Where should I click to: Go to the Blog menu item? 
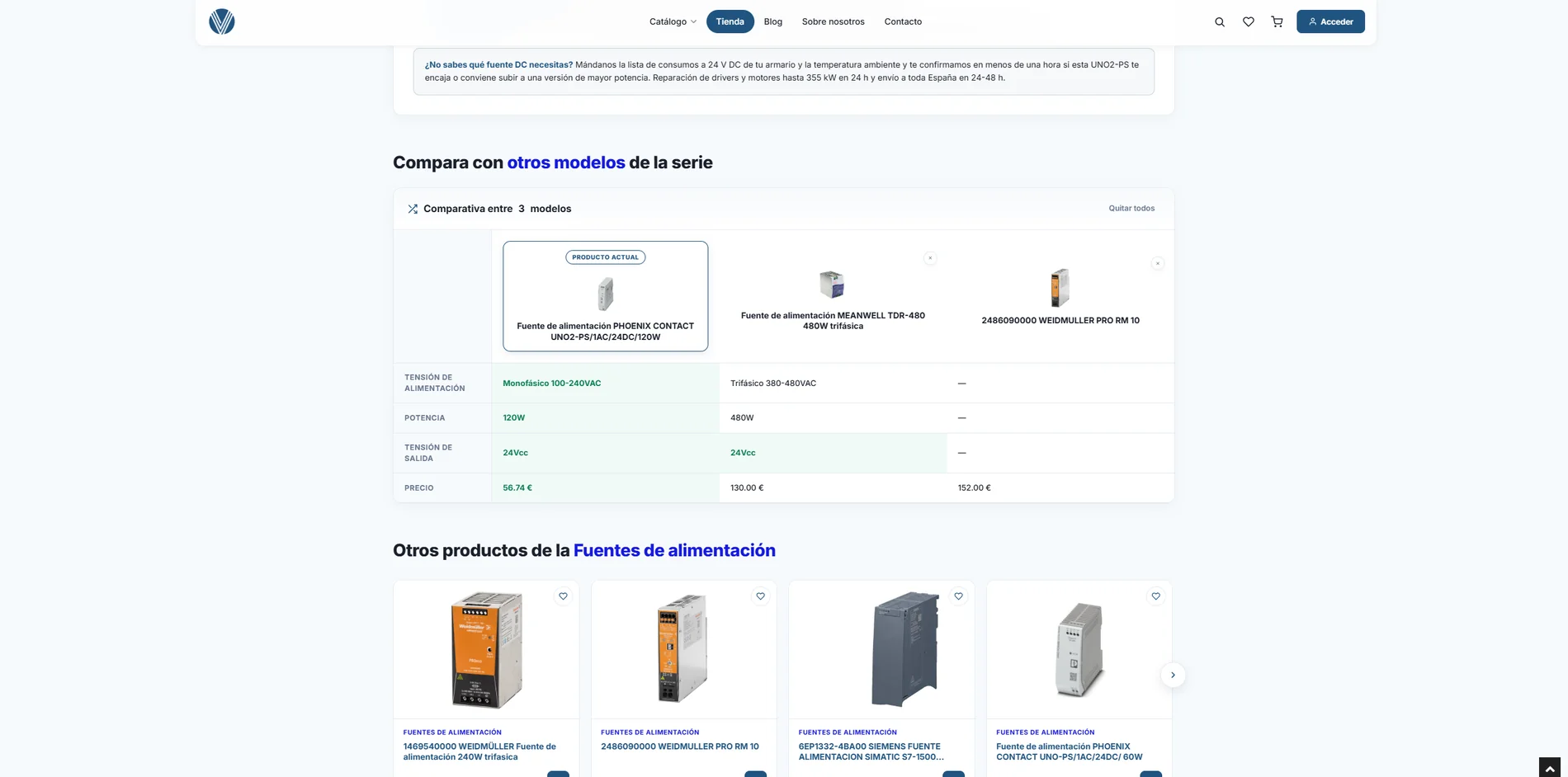(x=773, y=21)
